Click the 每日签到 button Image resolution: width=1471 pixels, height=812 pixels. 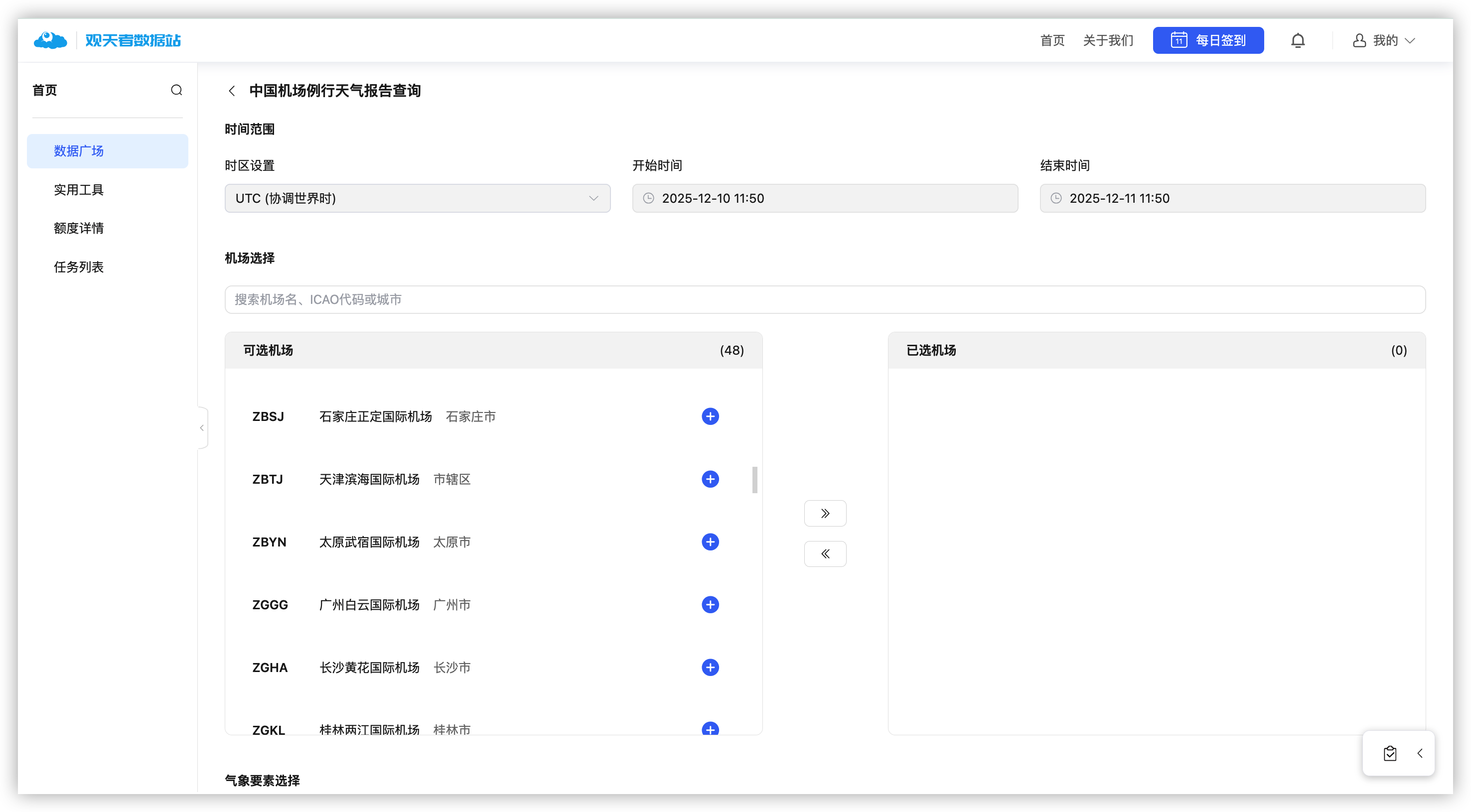pyautogui.click(x=1208, y=40)
